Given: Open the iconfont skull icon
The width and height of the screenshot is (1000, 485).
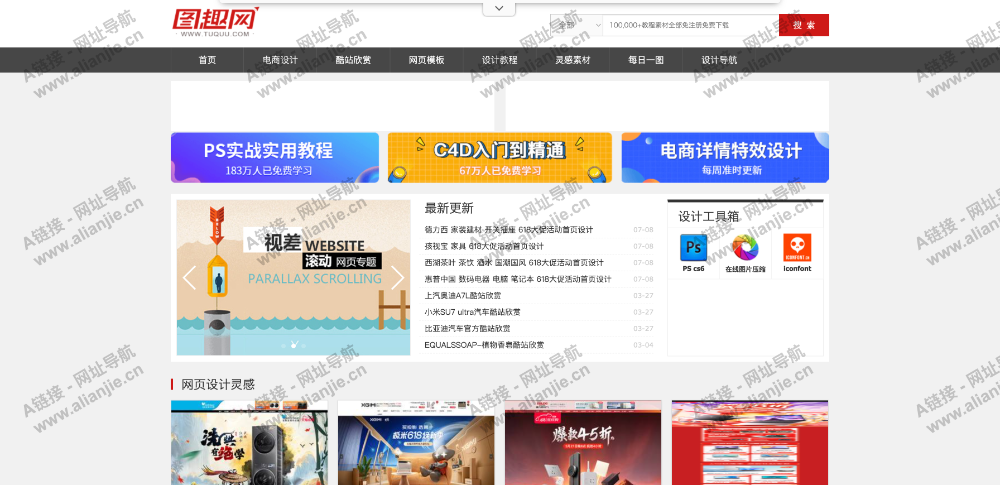Looking at the screenshot, I should 797,247.
